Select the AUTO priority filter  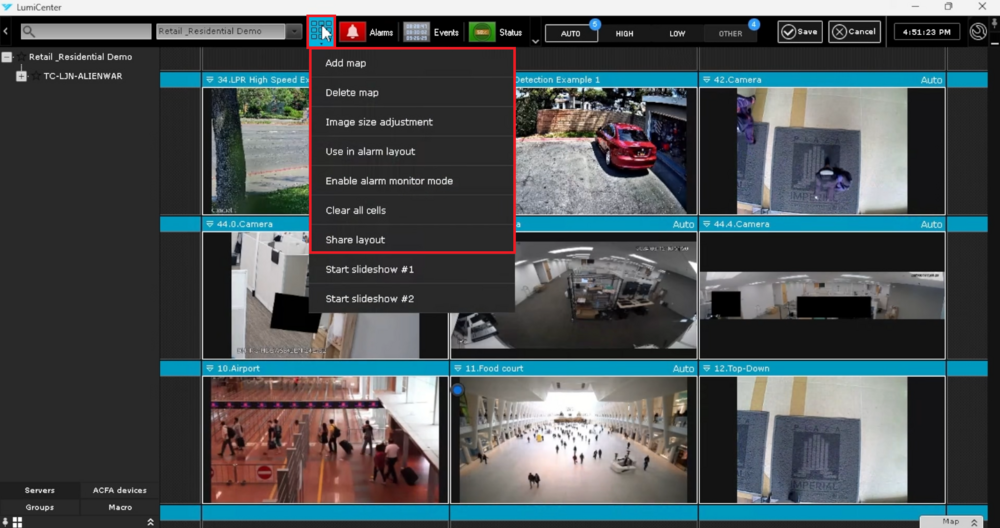(x=570, y=33)
